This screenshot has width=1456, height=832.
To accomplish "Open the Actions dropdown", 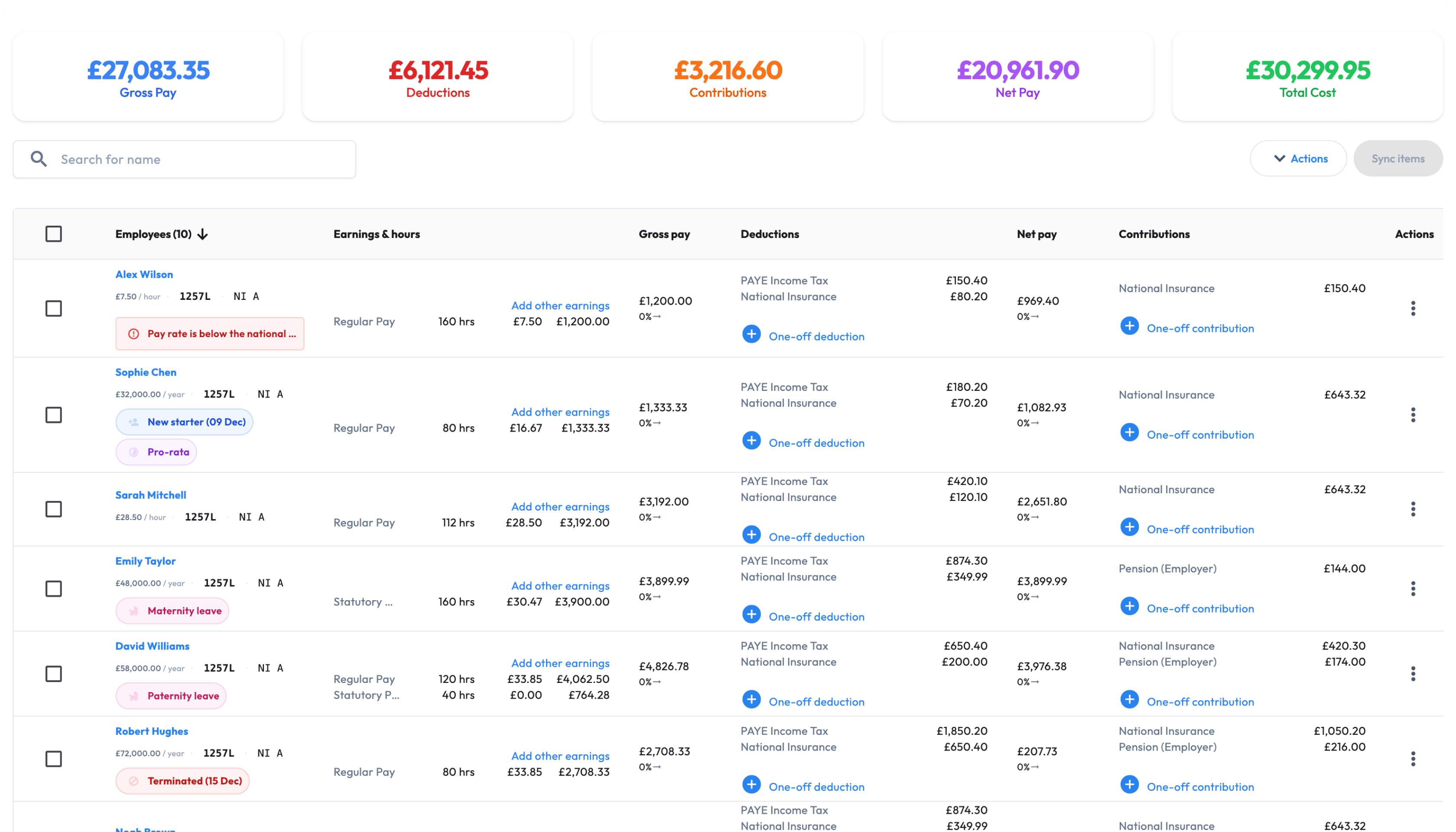I will [x=1298, y=158].
